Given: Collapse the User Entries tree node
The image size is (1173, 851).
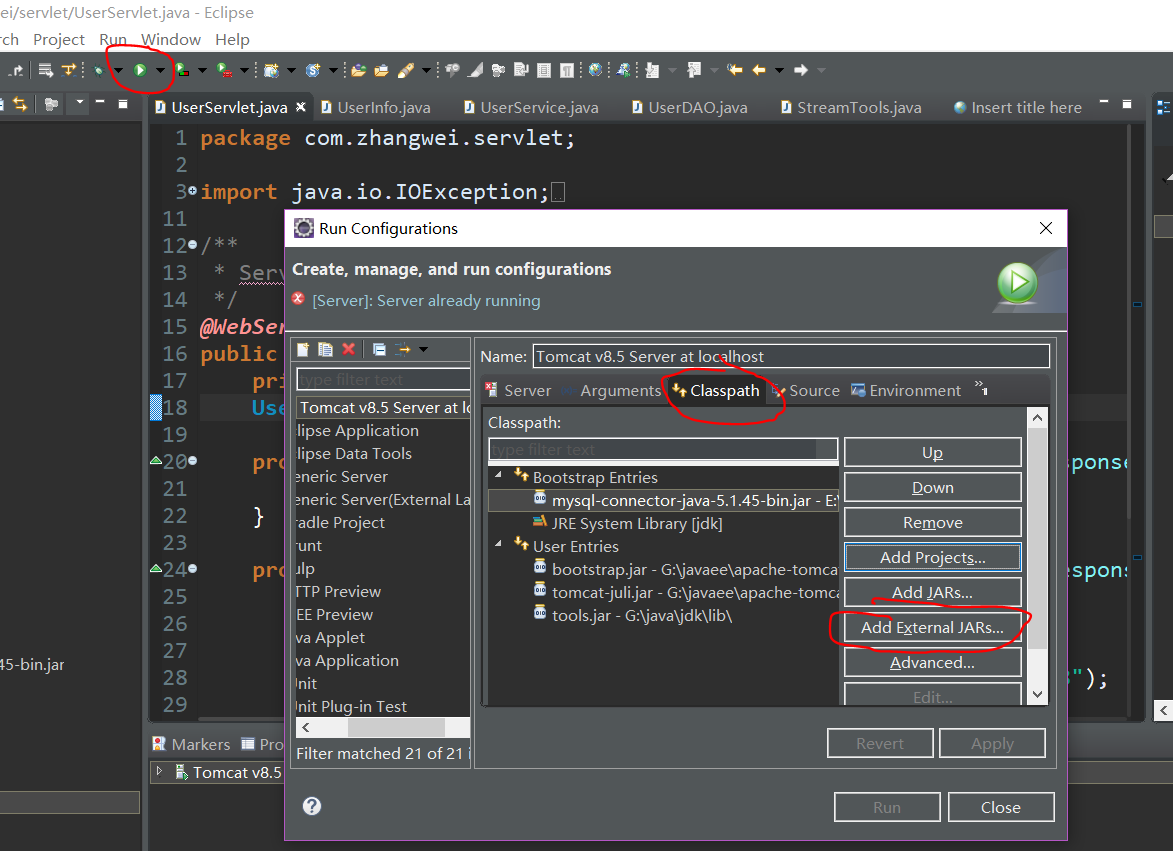Looking at the screenshot, I should [499, 544].
